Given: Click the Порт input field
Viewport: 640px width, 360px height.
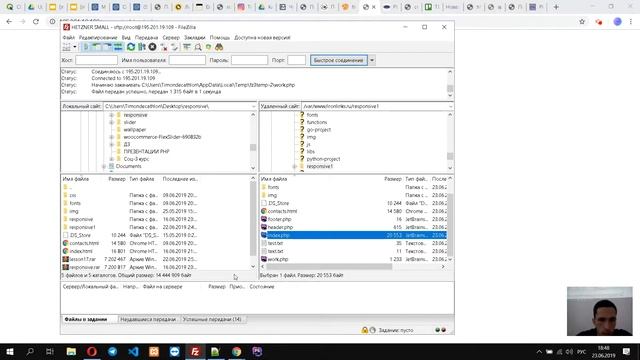Looking at the screenshot, I should tap(296, 60).
